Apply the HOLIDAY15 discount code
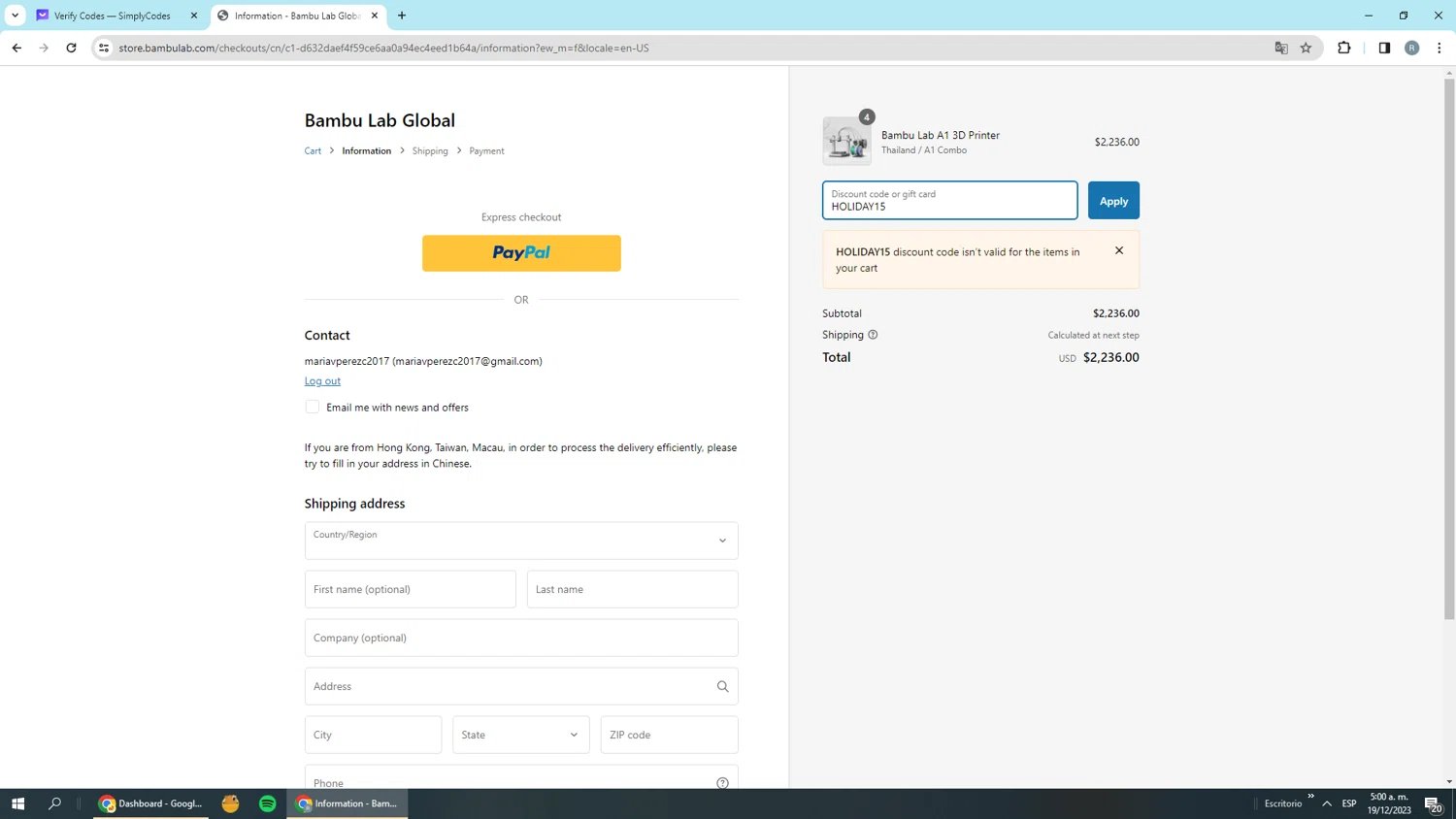This screenshot has height=819, width=1456. (x=1113, y=201)
